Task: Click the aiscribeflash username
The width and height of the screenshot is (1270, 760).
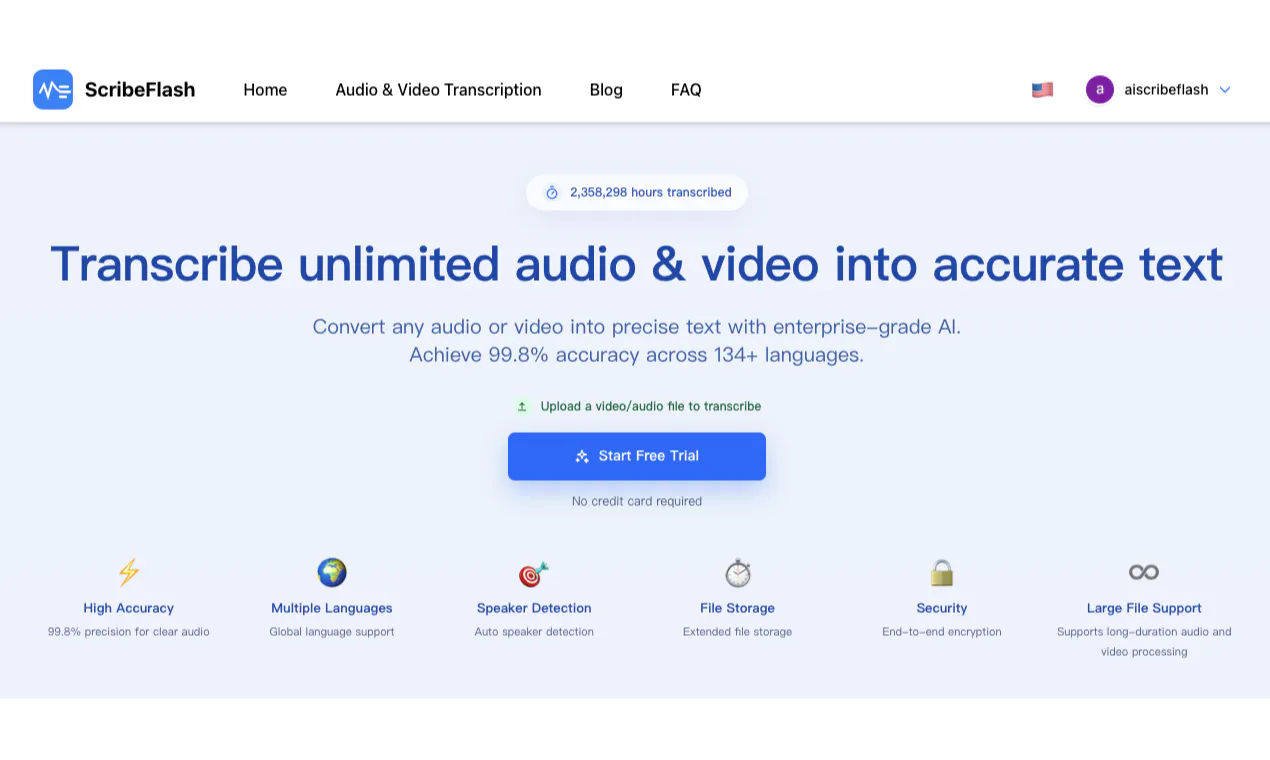Action: 1166,90
